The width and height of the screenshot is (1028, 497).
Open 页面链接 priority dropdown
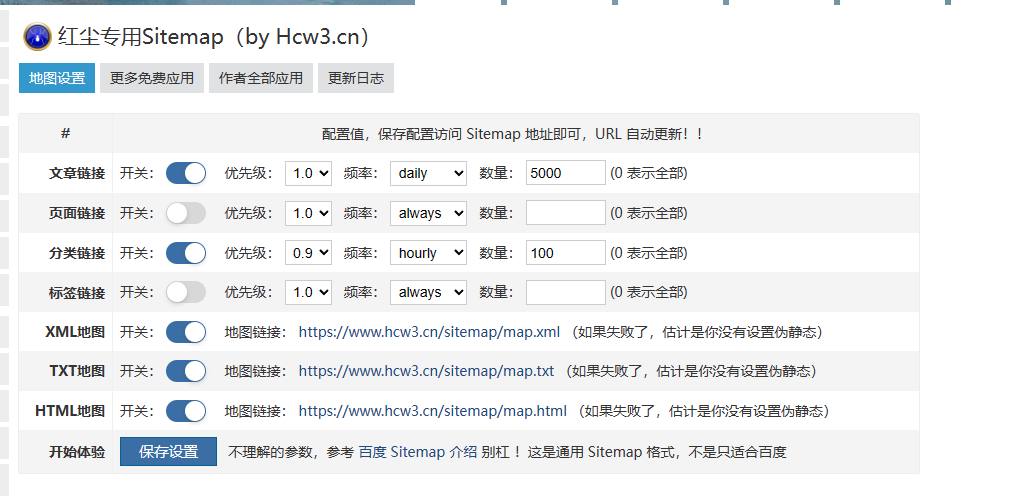308,213
